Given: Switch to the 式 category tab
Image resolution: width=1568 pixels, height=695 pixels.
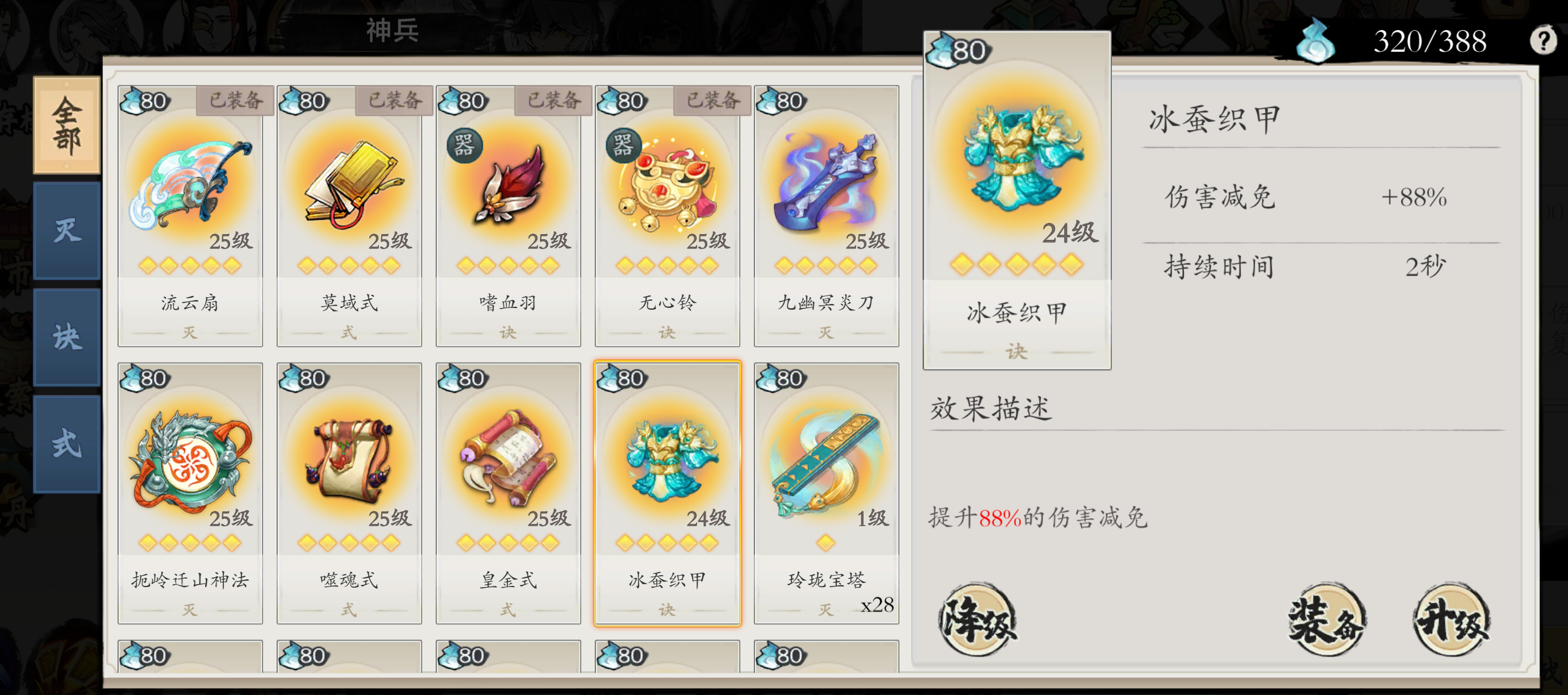Looking at the screenshot, I should click(67, 444).
